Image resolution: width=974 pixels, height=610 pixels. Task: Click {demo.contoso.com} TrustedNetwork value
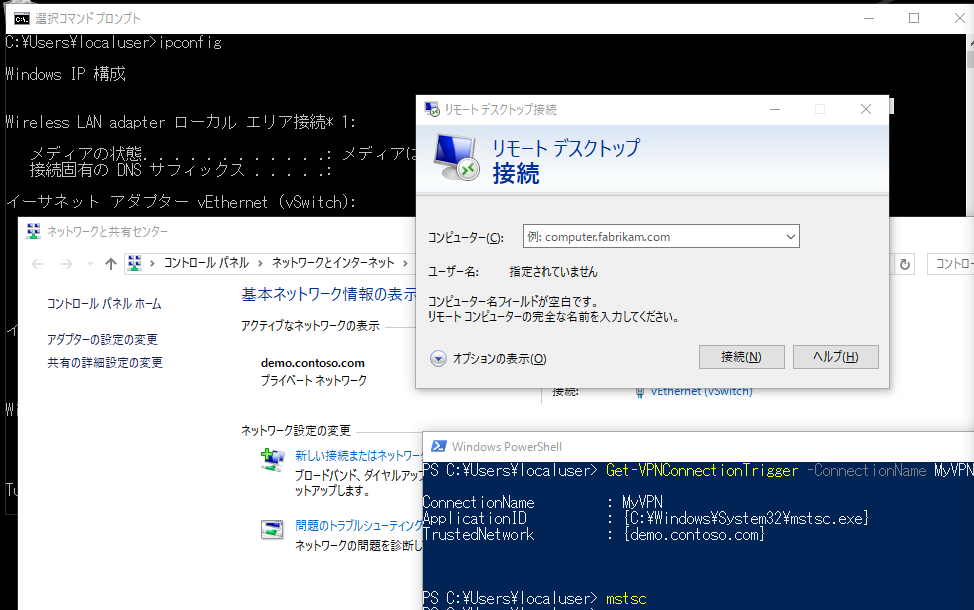[x=693, y=535]
